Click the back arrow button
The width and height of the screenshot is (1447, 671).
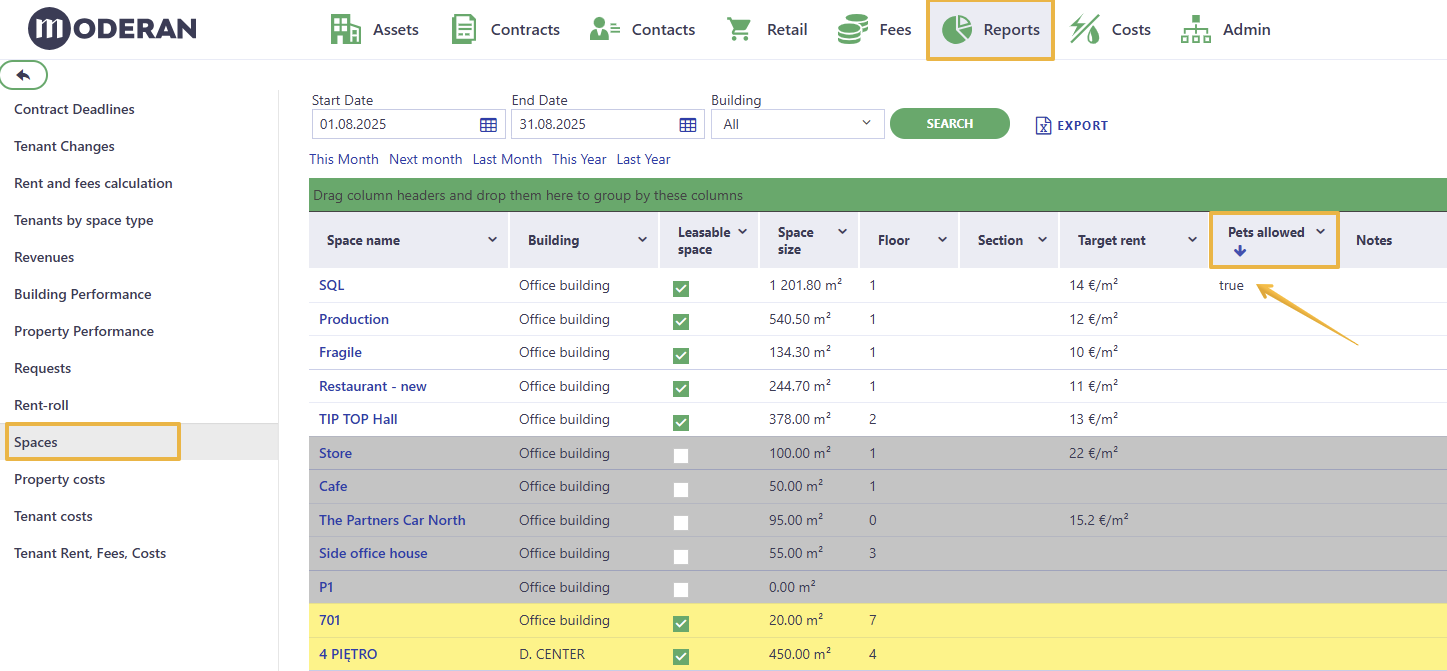pyautogui.click(x=24, y=75)
